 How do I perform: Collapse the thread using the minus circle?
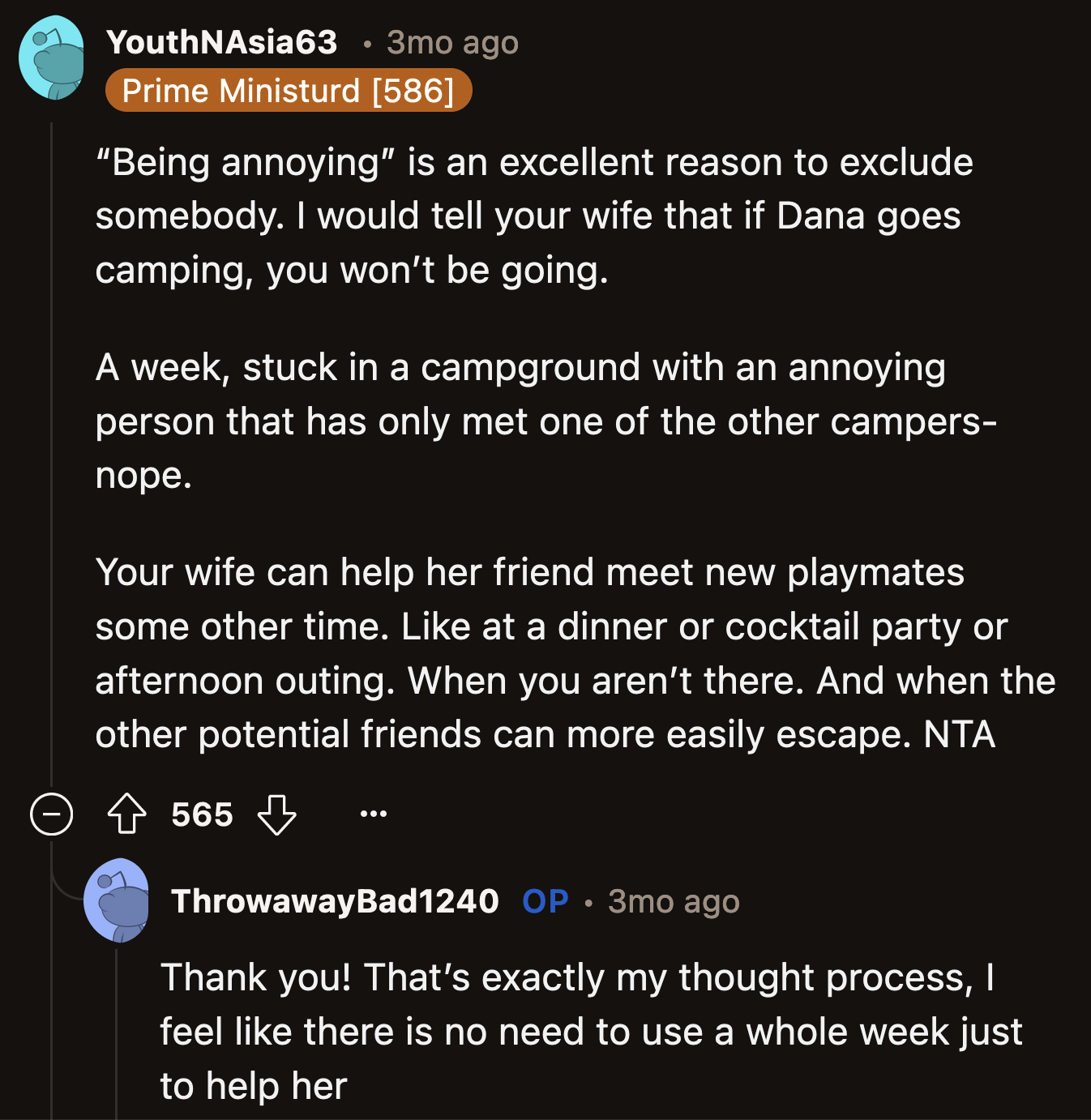[x=50, y=814]
